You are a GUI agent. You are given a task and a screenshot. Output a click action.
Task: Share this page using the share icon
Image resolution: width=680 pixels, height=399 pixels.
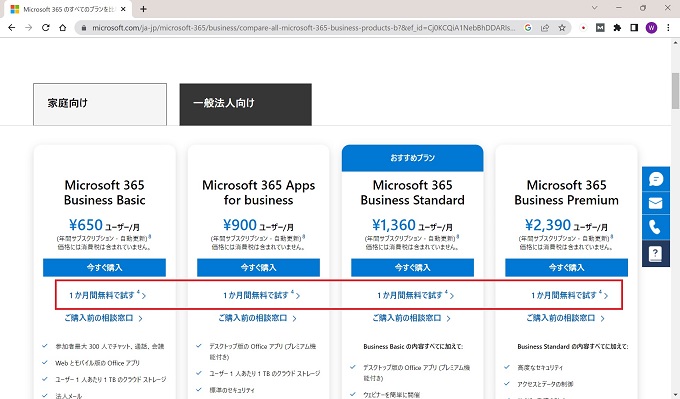[x=545, y=28]
